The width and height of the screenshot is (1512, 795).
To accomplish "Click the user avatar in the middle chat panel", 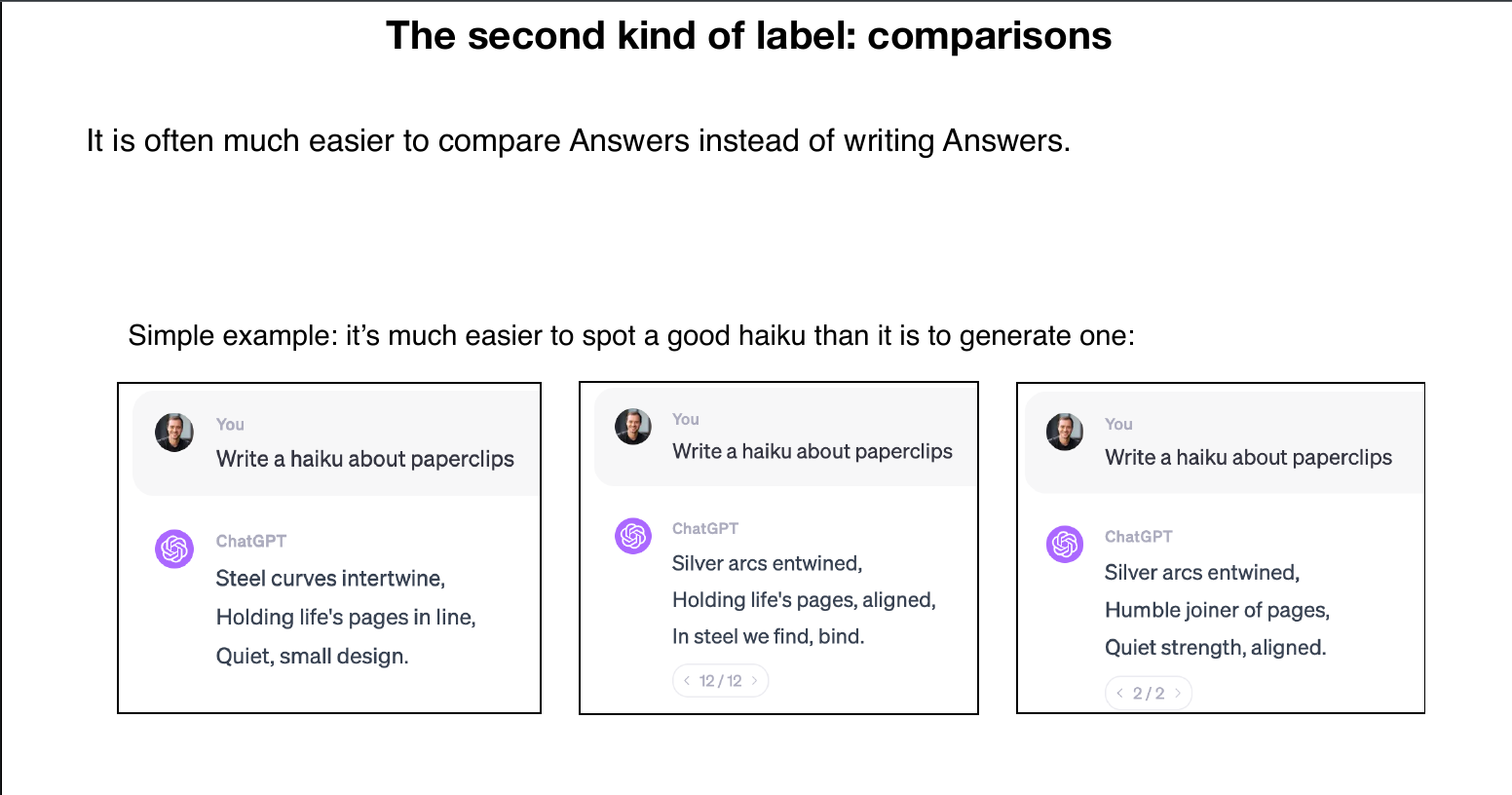I will pyautogui.click(x=633, y=427).
